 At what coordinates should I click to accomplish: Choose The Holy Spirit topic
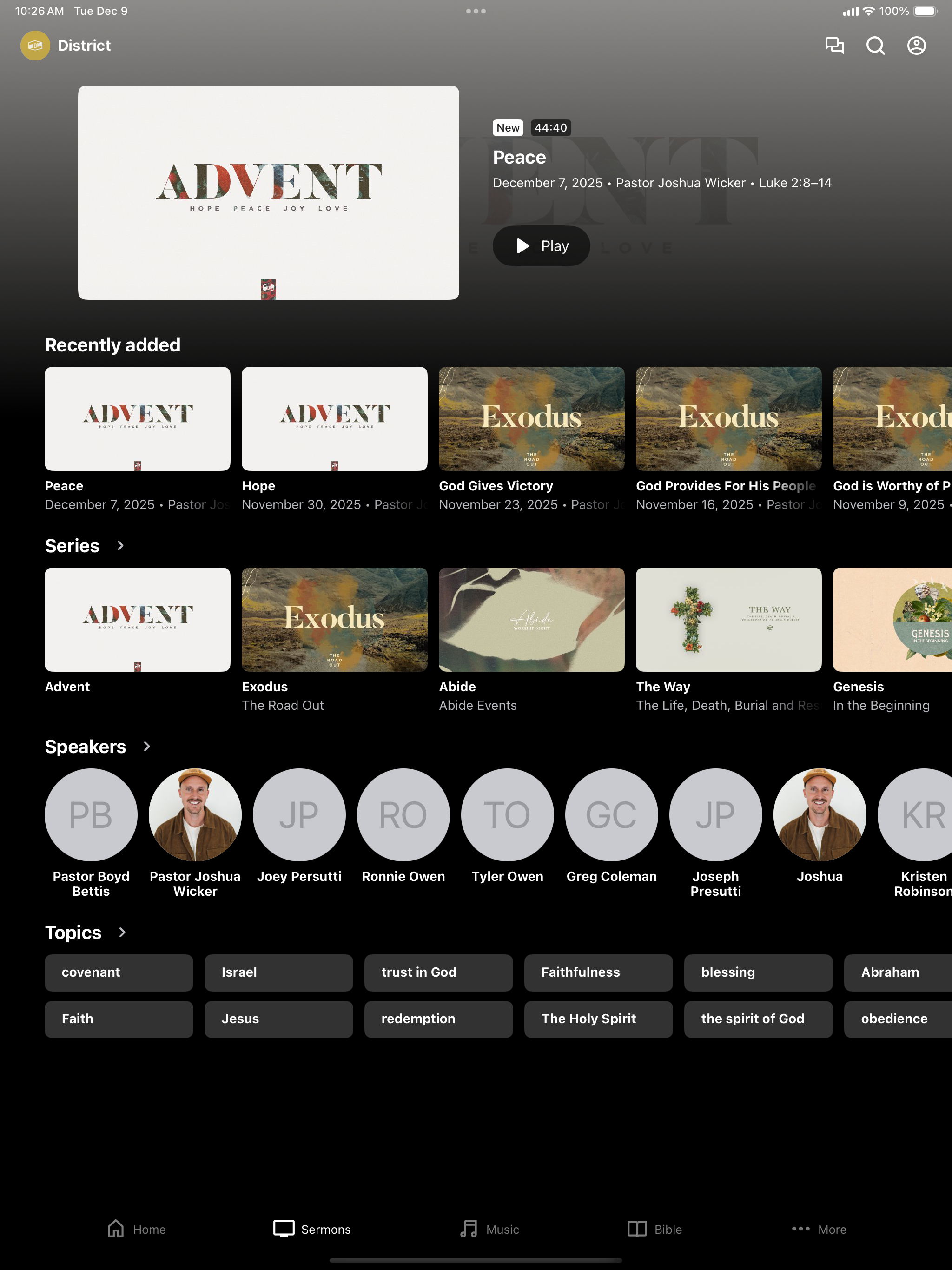tap(598, 1019)
